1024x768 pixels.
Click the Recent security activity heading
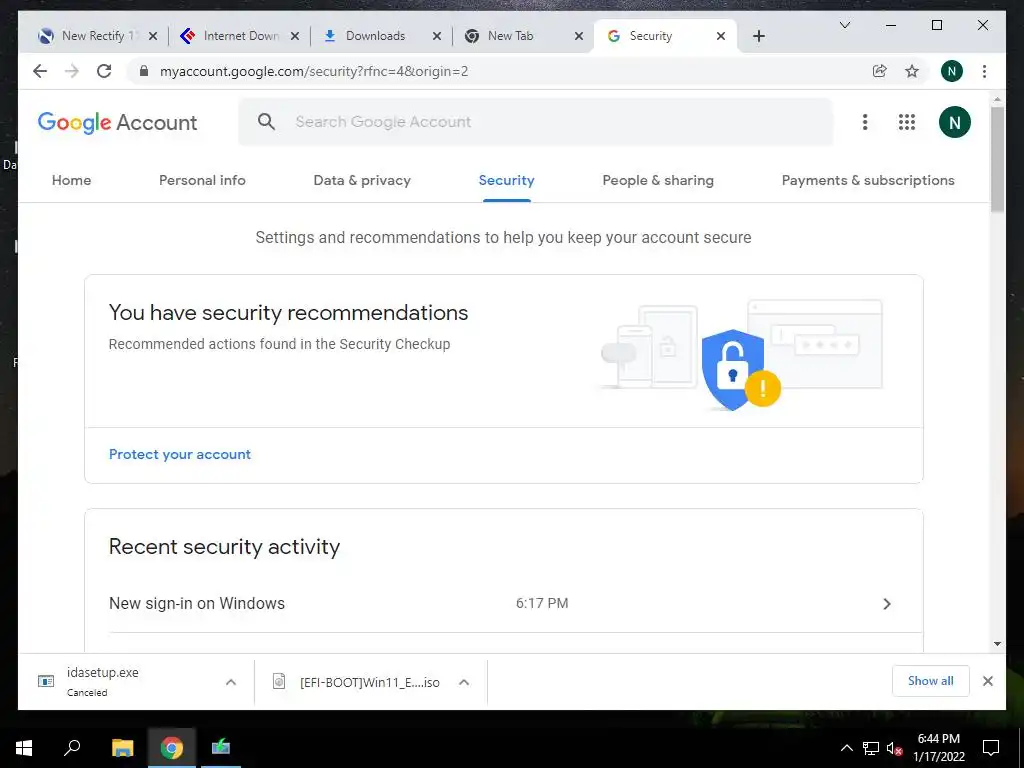point(224,547)
